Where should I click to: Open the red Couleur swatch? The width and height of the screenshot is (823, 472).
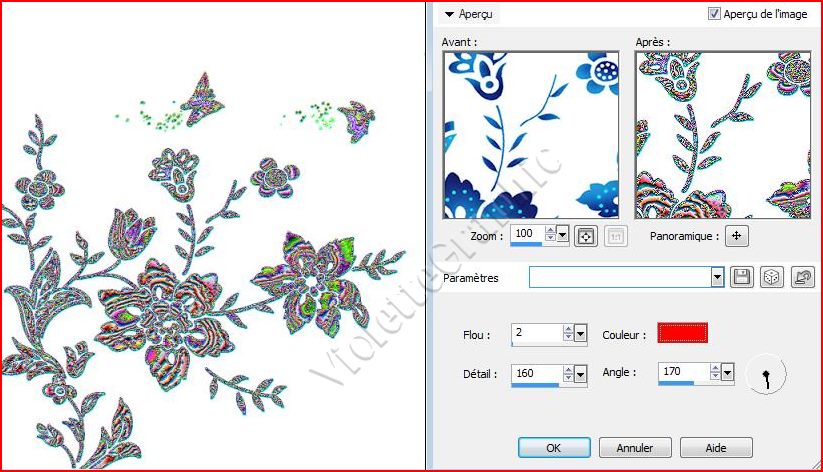(682, 333)
